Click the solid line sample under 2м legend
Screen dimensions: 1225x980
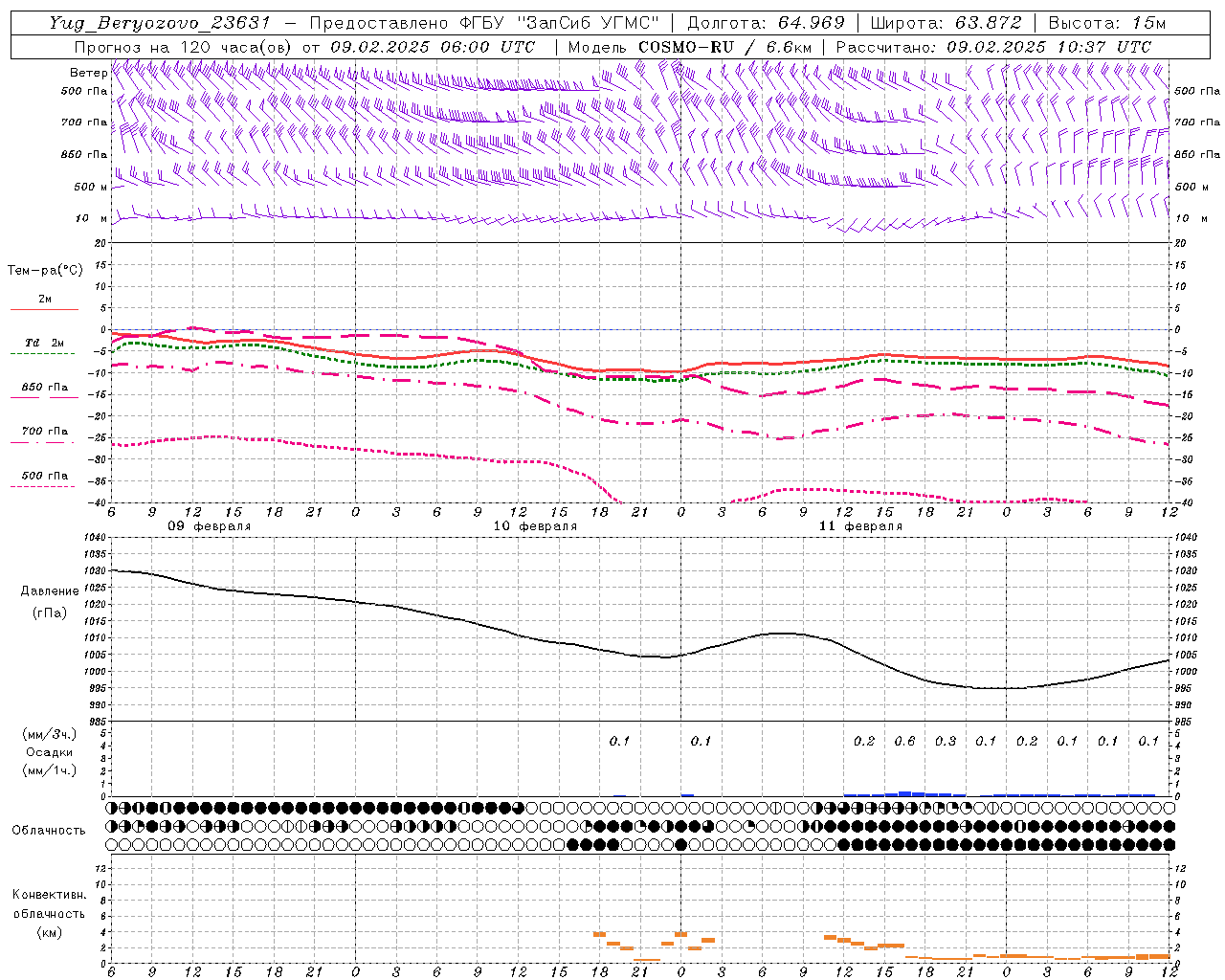tap(44, 309)
